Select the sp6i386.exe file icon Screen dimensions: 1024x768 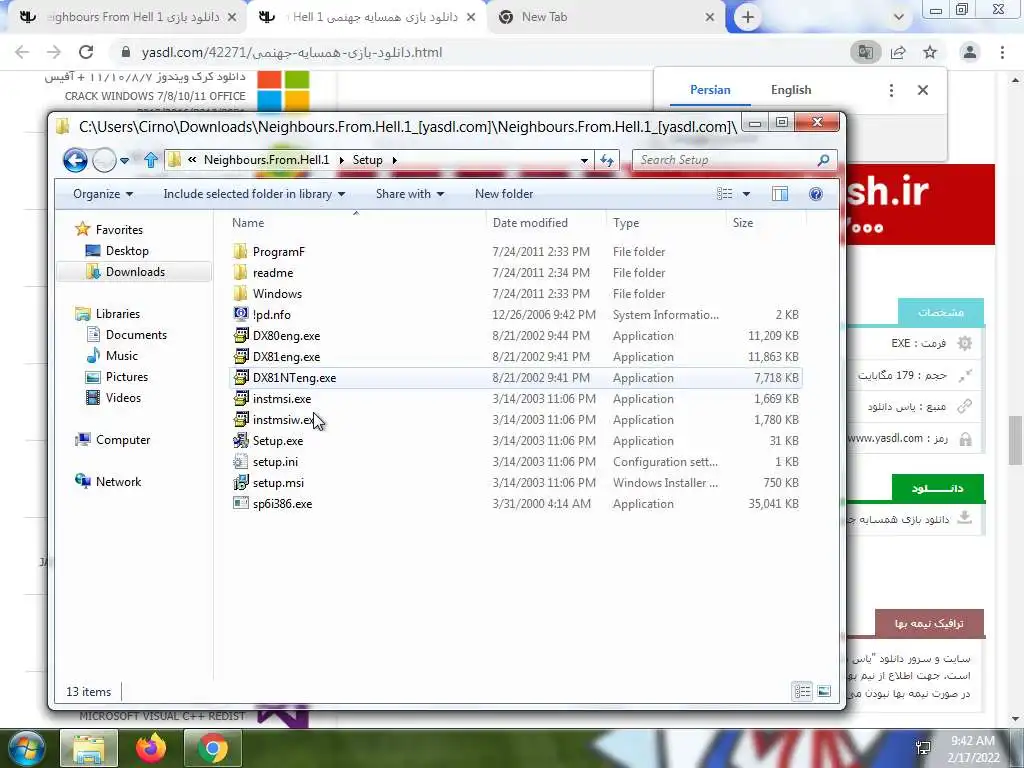240,504
